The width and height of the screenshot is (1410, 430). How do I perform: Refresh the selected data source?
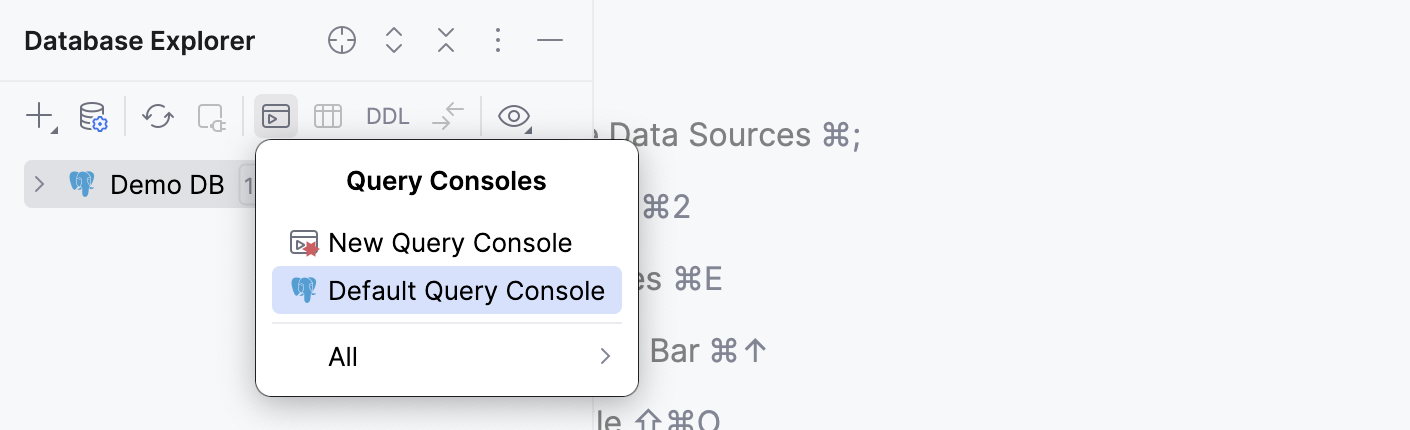tap(157, 117)
